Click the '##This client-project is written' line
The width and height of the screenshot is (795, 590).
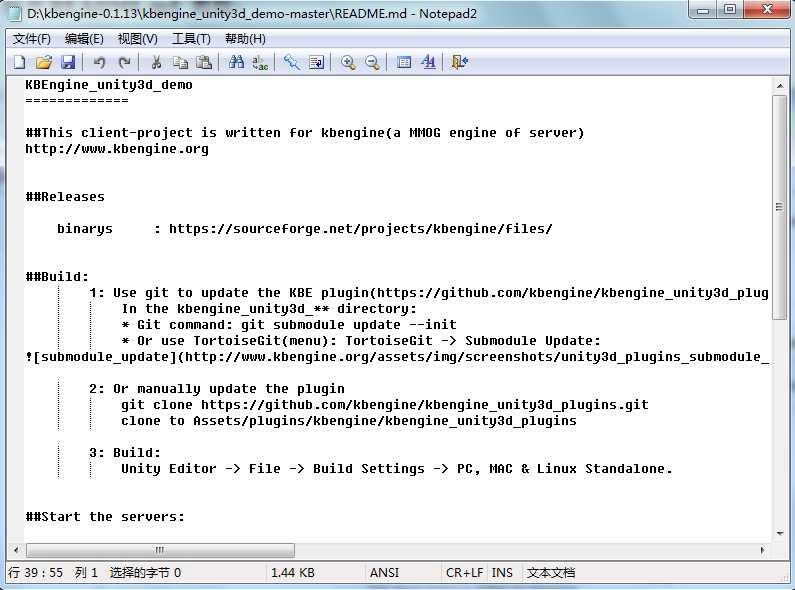point(305,133)
